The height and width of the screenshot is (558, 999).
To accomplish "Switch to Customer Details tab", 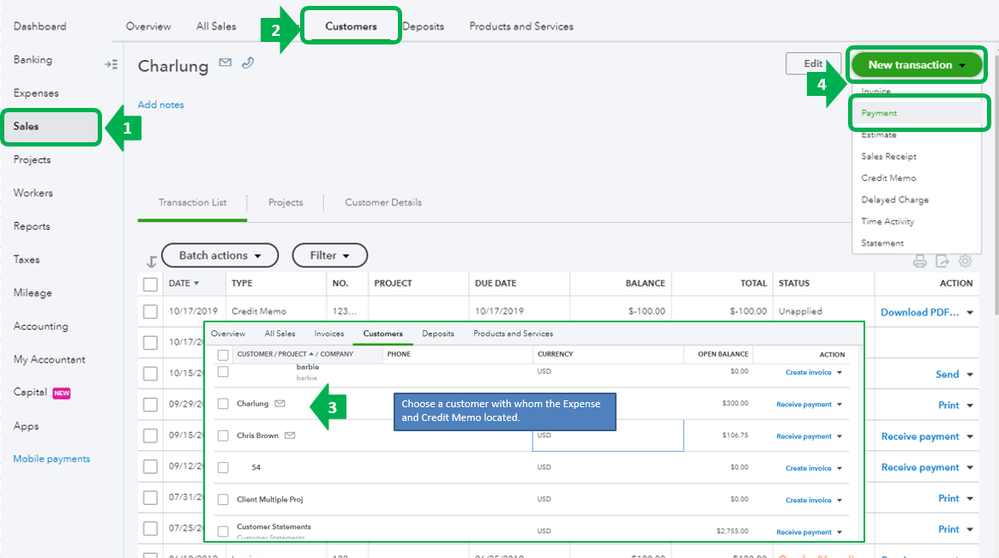I will point(383,202).
